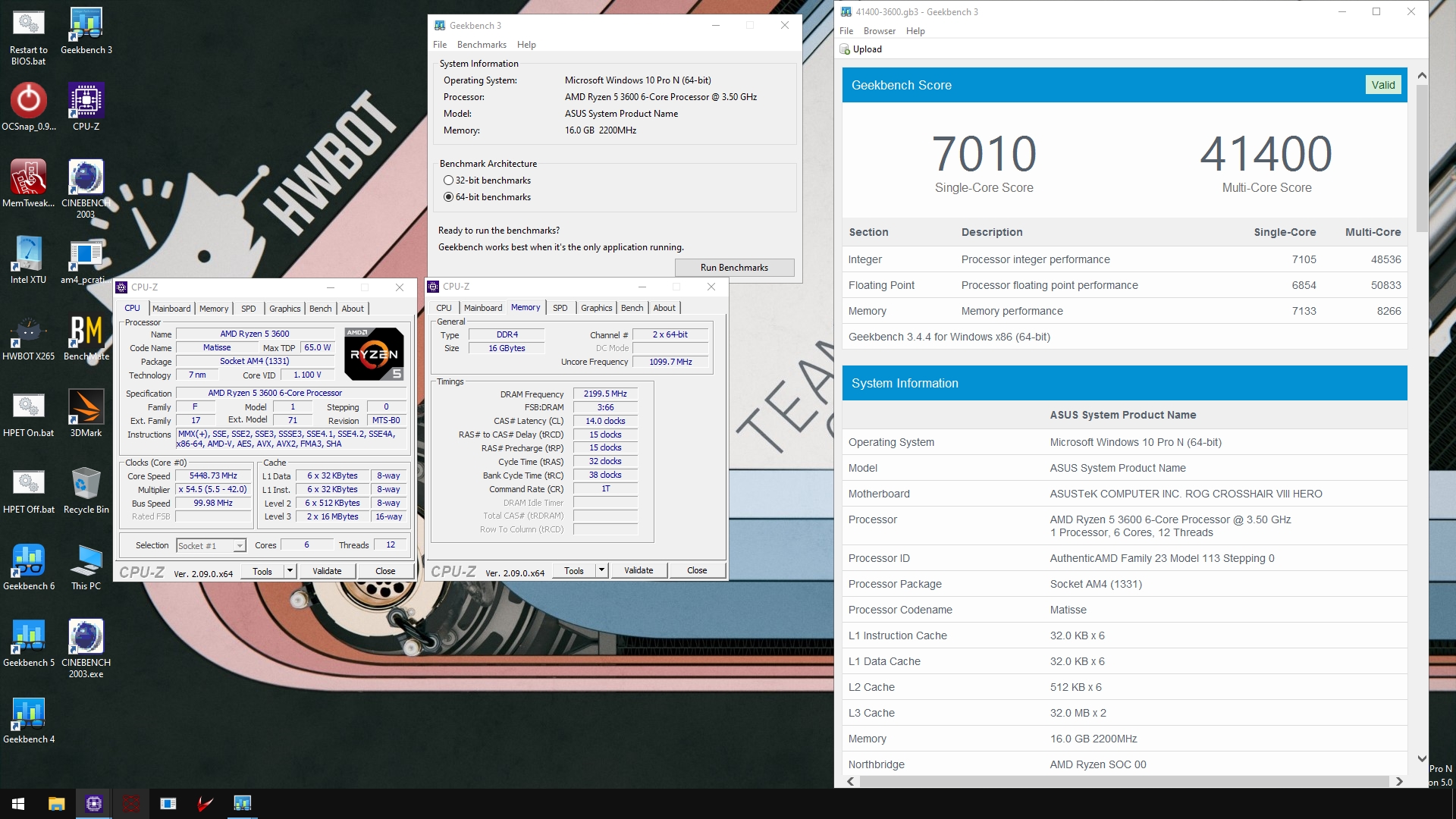
Task: Click Tools button in left CPU-Z window
Action: coord(262,571)
